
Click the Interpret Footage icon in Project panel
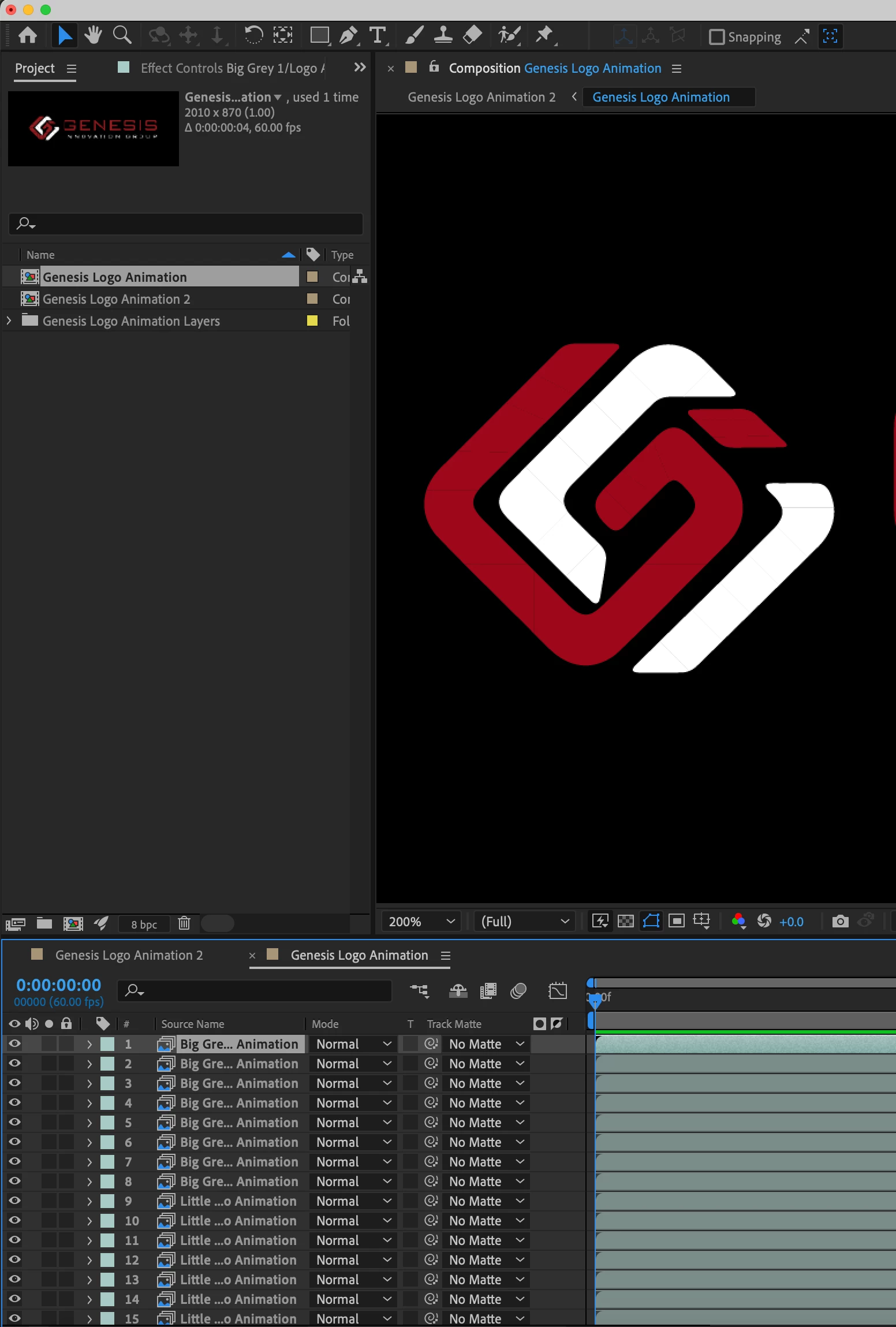pyautogui.click(x=16, y=923)
